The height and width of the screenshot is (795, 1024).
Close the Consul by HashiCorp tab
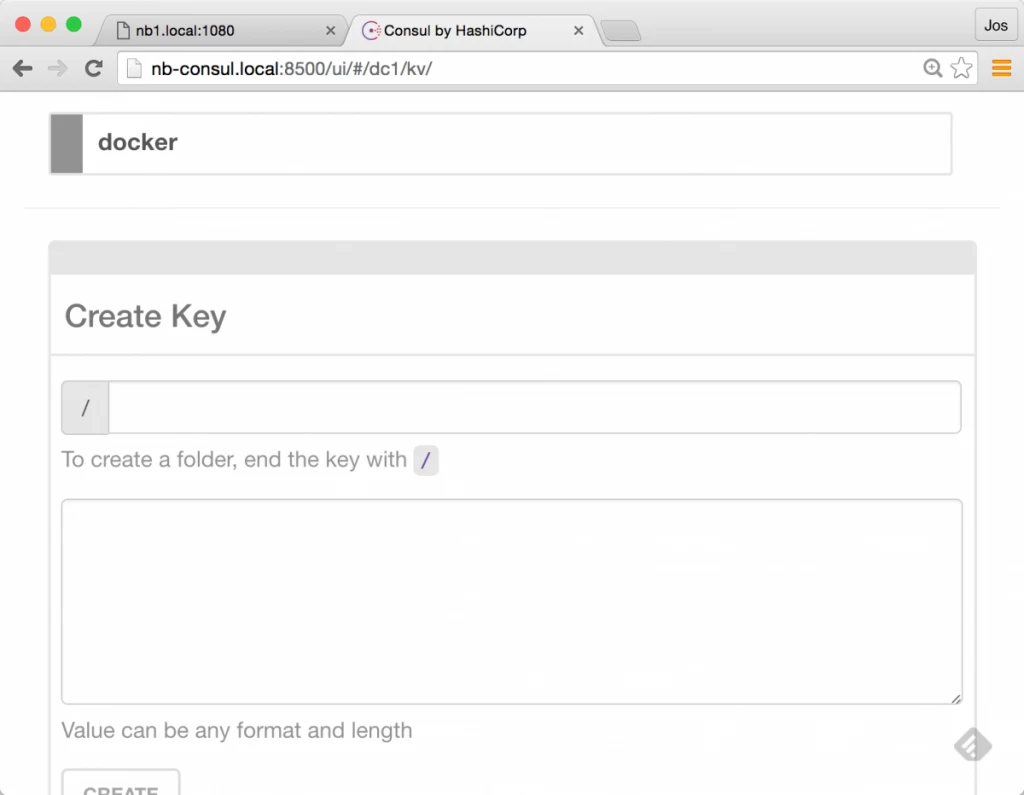(x=579, y=31)
